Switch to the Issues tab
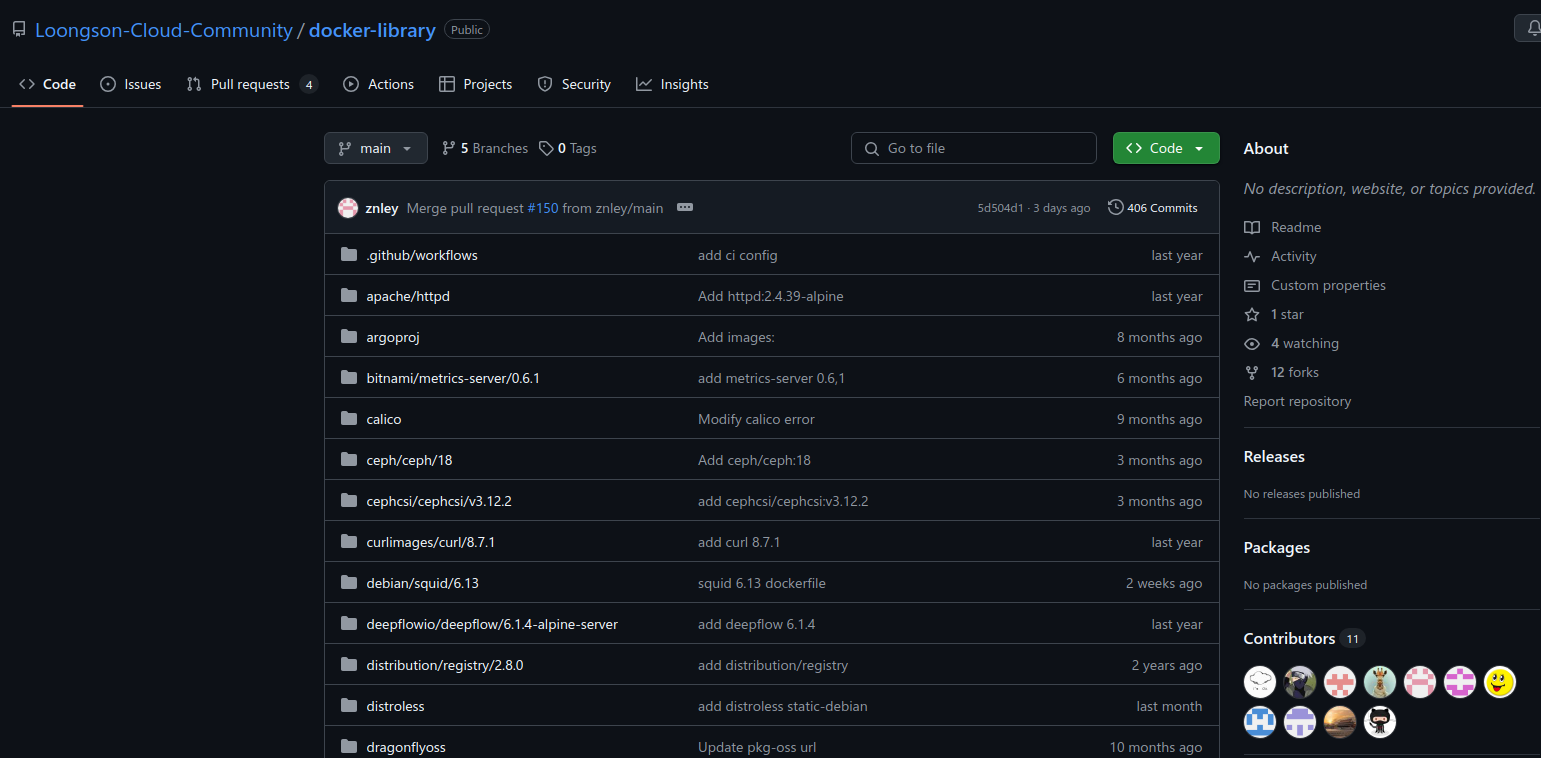 [x=131, y=84]
